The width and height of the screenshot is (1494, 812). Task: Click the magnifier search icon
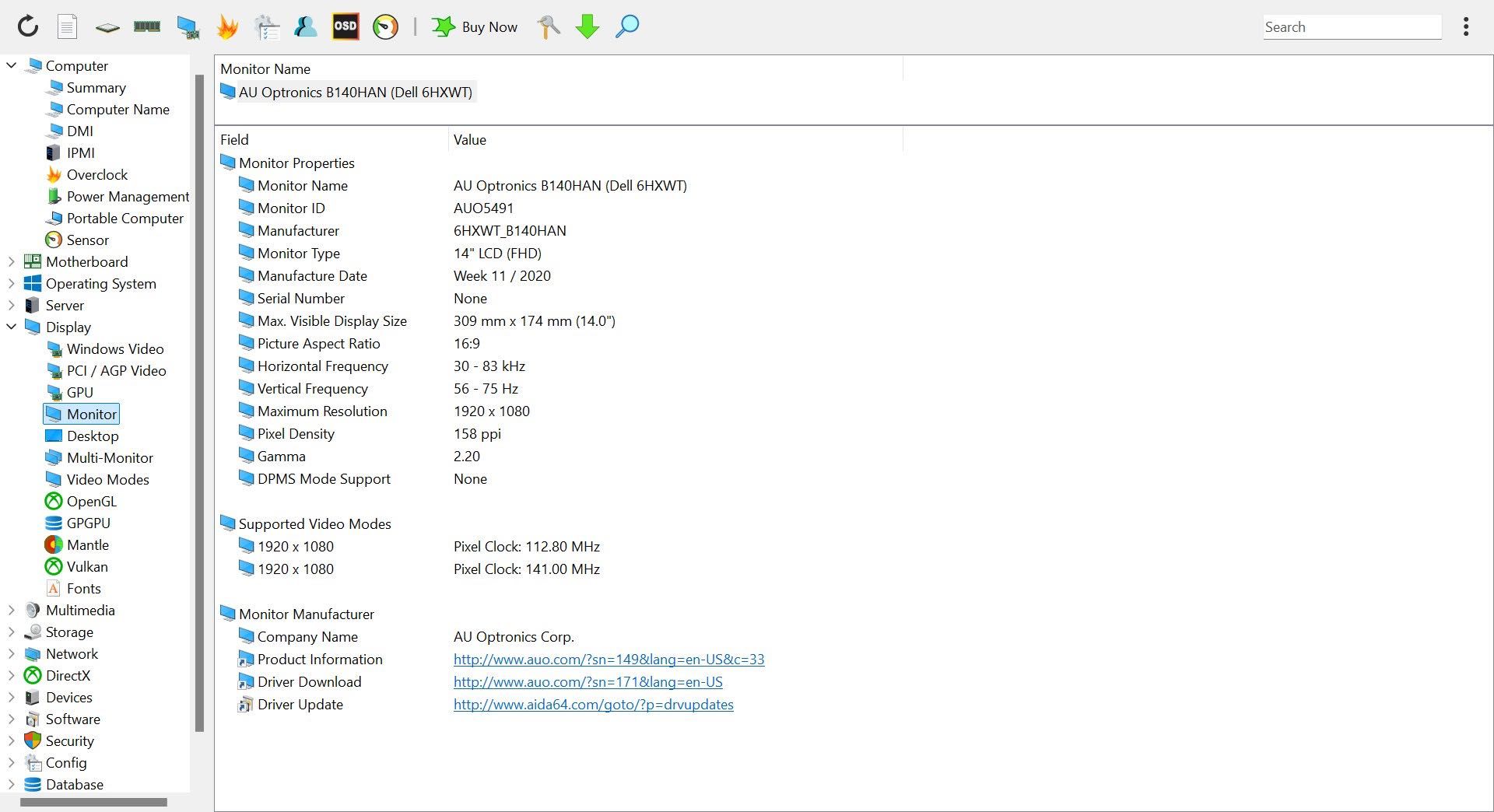[627, 26]
